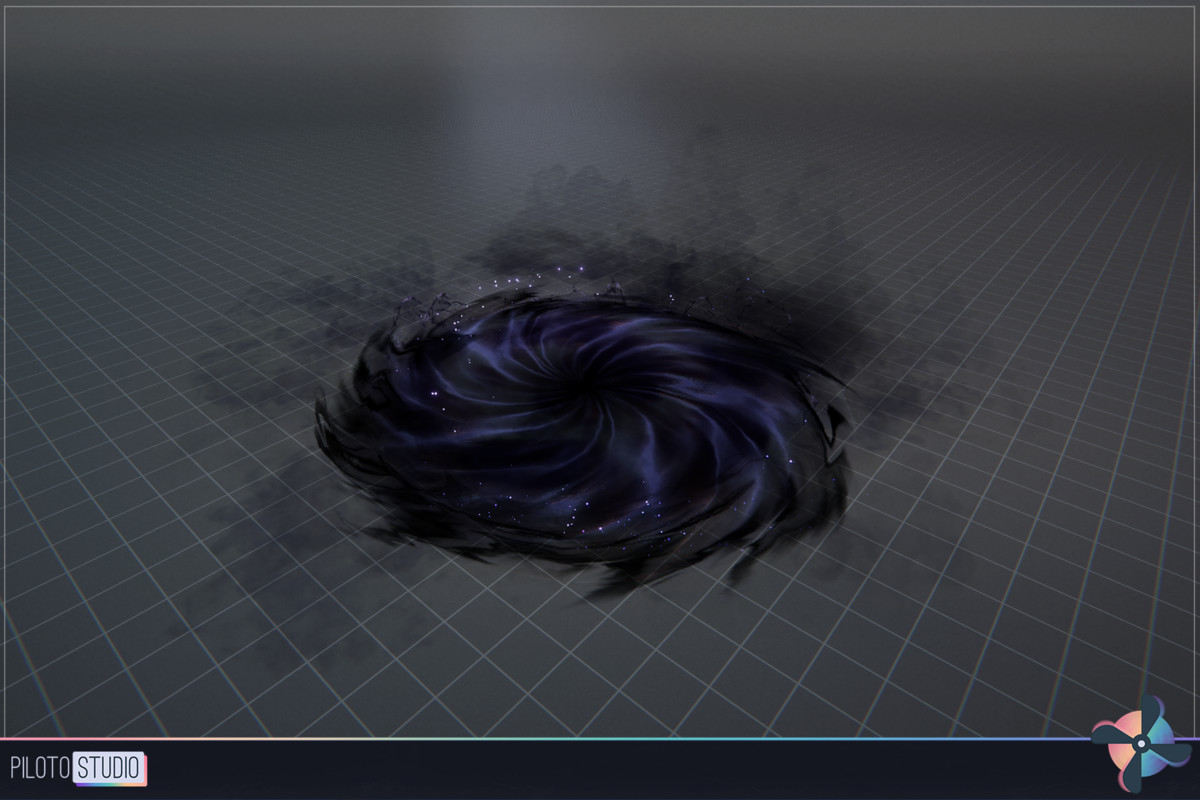The image size is (1200, 800).
Task: Click the white hub of the pinwheel icon
Action: 1141,743
